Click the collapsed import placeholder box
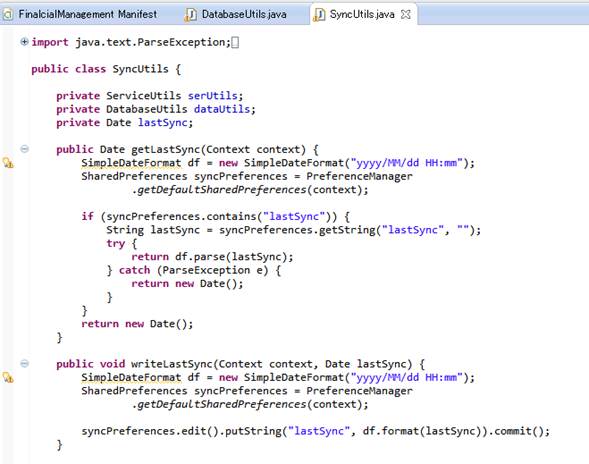This screenshot has width=589, height=464. tap(235, 42)
